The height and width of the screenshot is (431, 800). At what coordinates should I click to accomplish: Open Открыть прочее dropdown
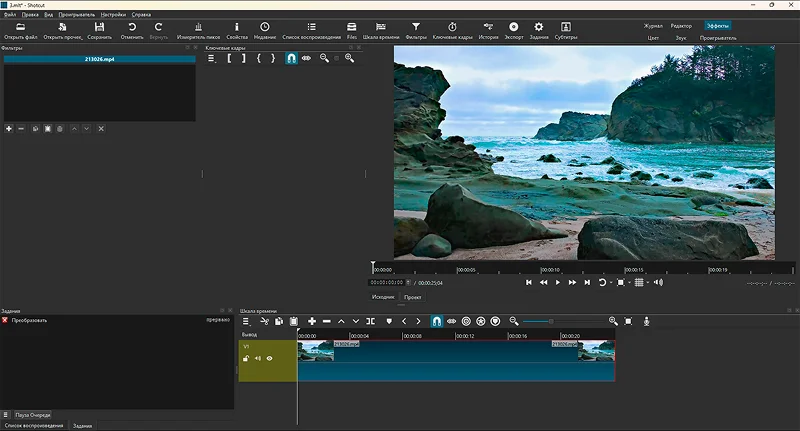(x=63, y=31)
